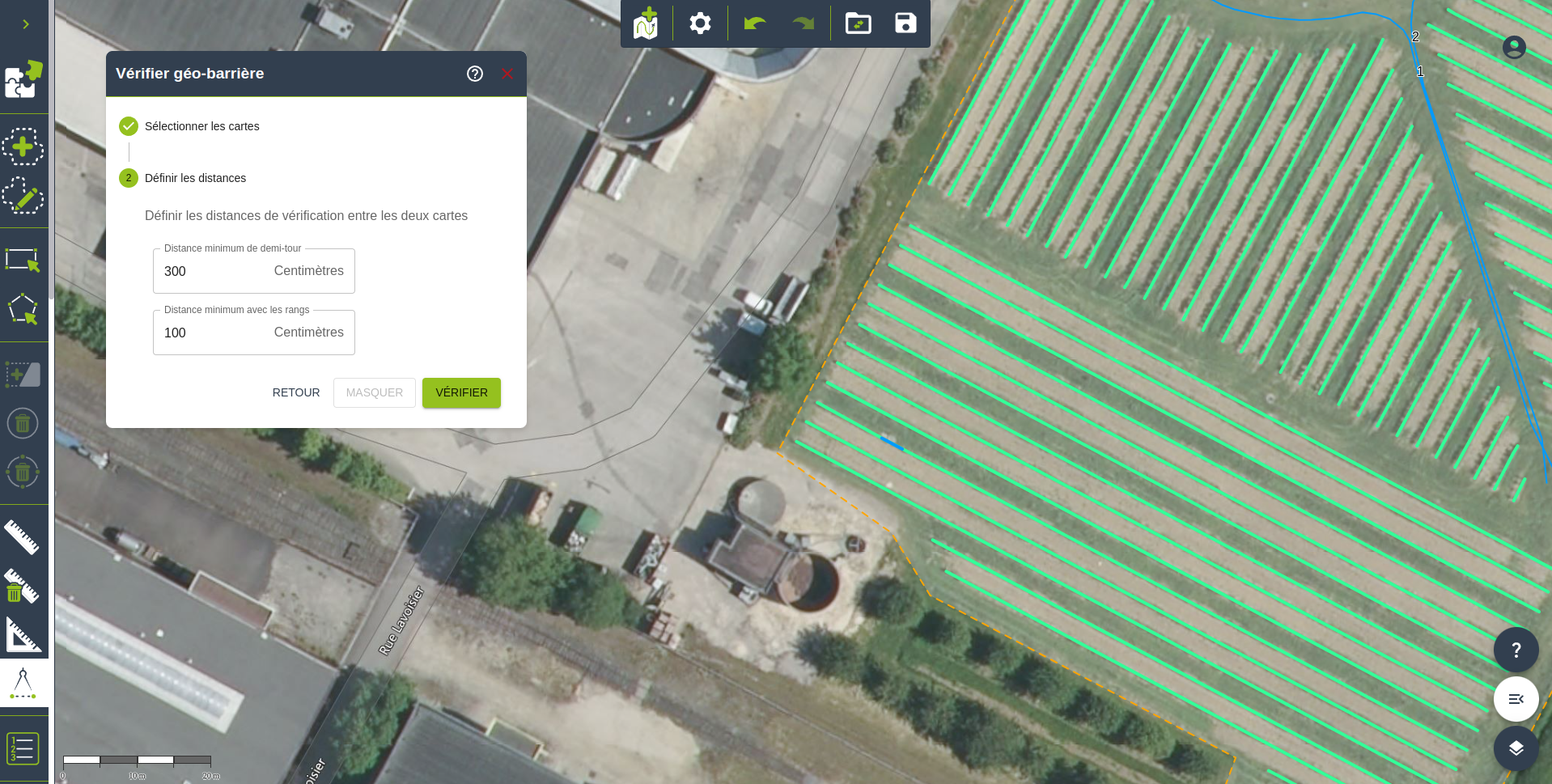
Task: Open the import/export folder icon
Action: (858, 23)
